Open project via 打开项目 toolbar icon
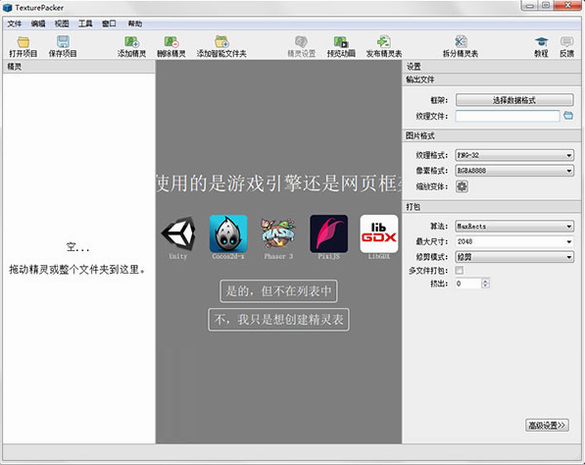 tap(23, 47)
